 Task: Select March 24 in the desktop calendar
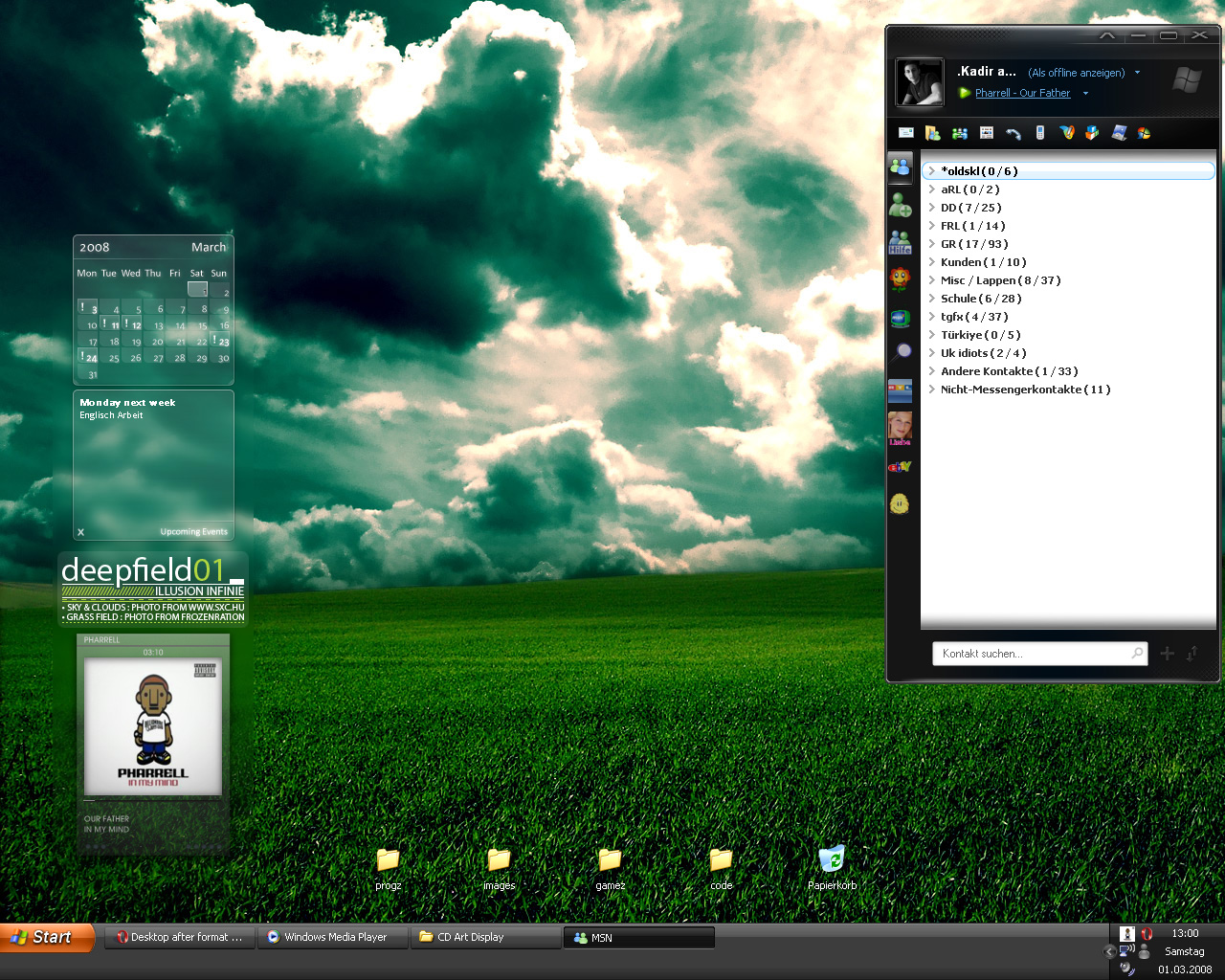[89, 357]
